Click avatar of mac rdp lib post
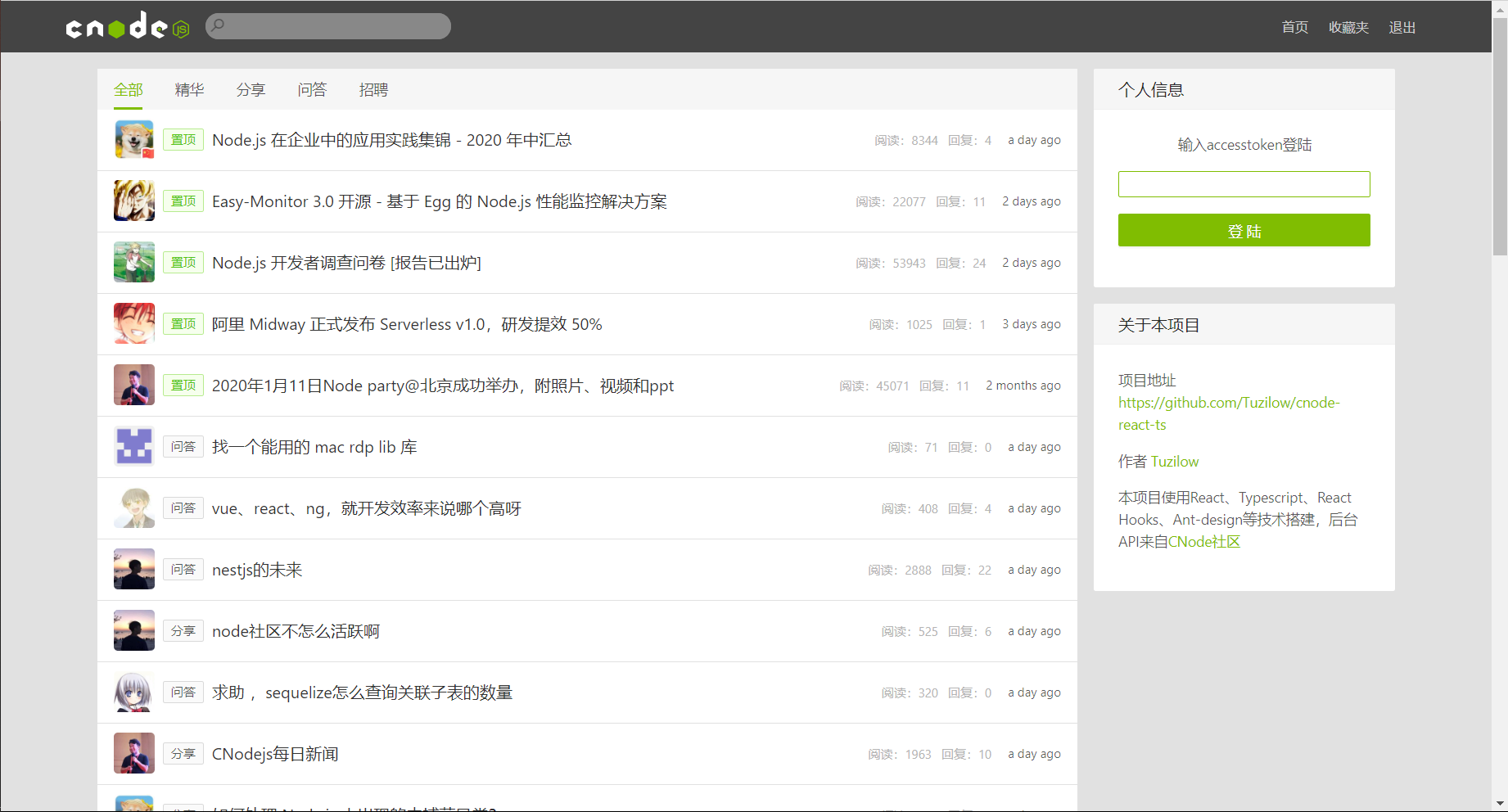Image resolution: width=1508 pixels, height=812 pixels. click(134, 446)
